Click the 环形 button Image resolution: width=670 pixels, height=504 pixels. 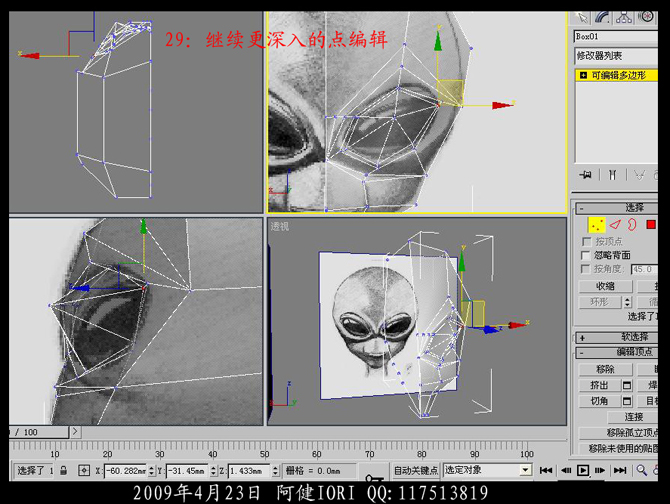[599, 302]
